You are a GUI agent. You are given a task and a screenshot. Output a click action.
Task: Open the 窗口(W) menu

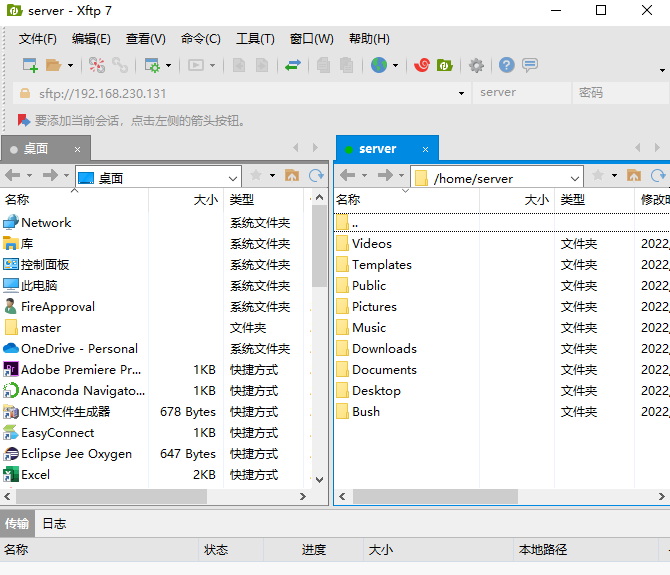[311, 39]
